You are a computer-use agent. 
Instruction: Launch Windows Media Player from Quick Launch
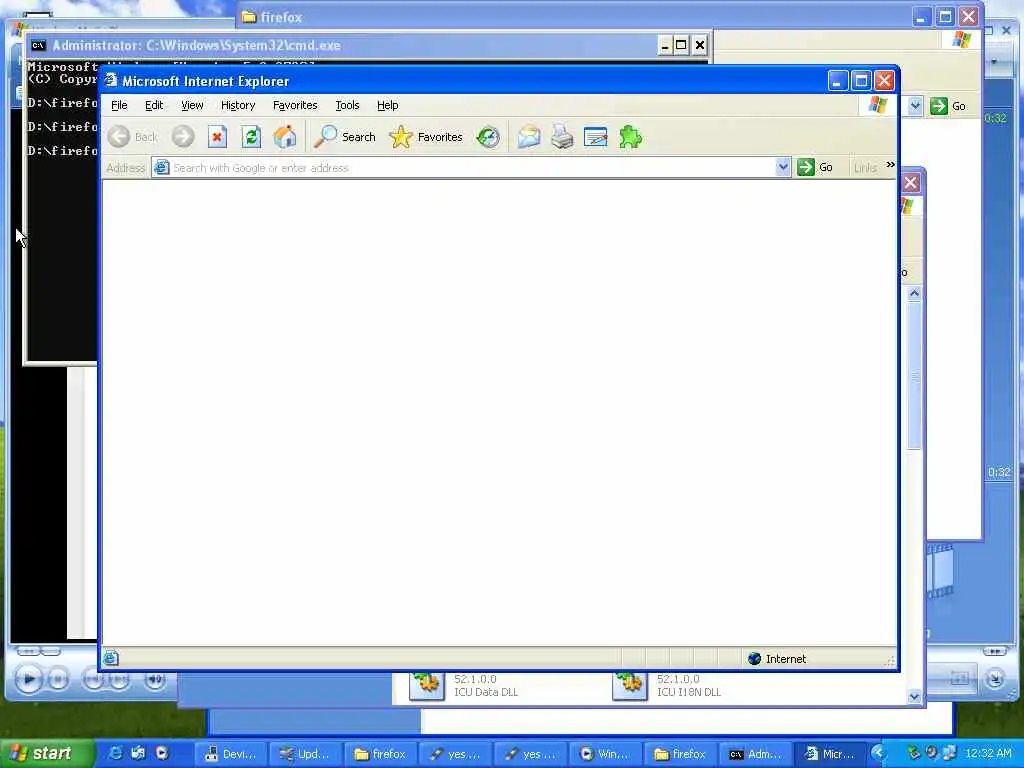pyautogui.click(x=162, y=753)
